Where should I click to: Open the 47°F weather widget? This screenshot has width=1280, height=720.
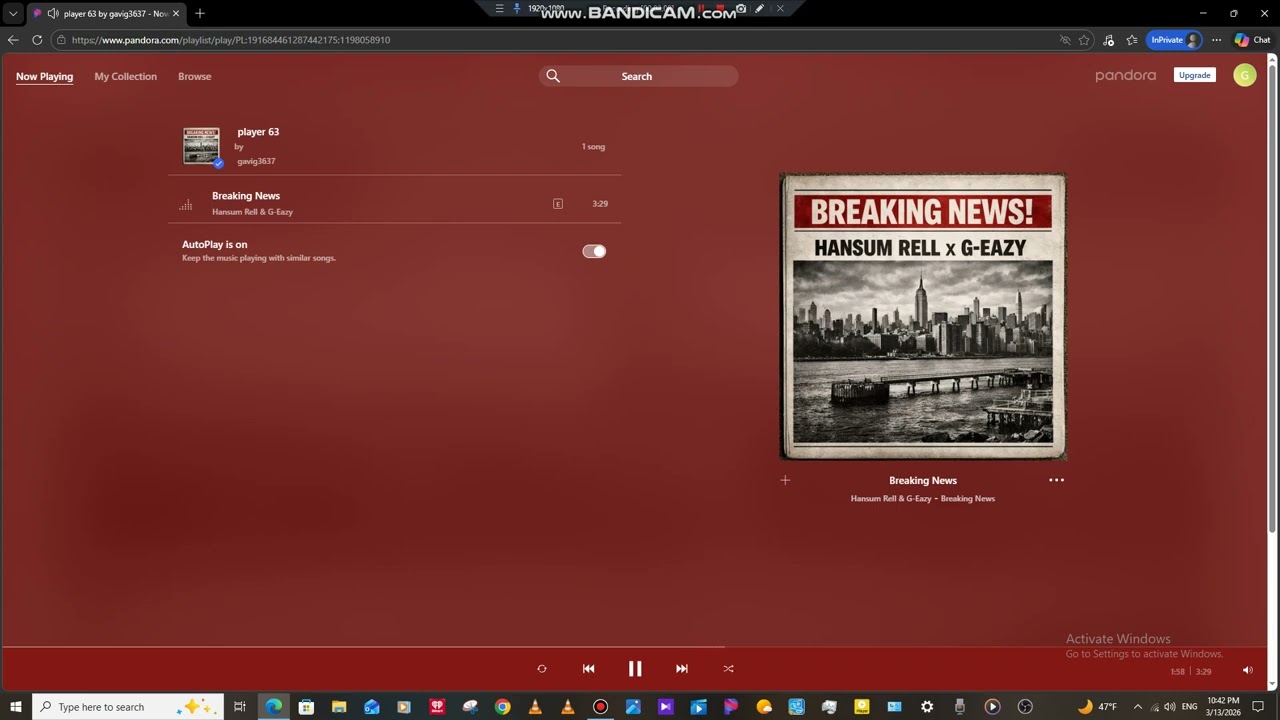1097,707
